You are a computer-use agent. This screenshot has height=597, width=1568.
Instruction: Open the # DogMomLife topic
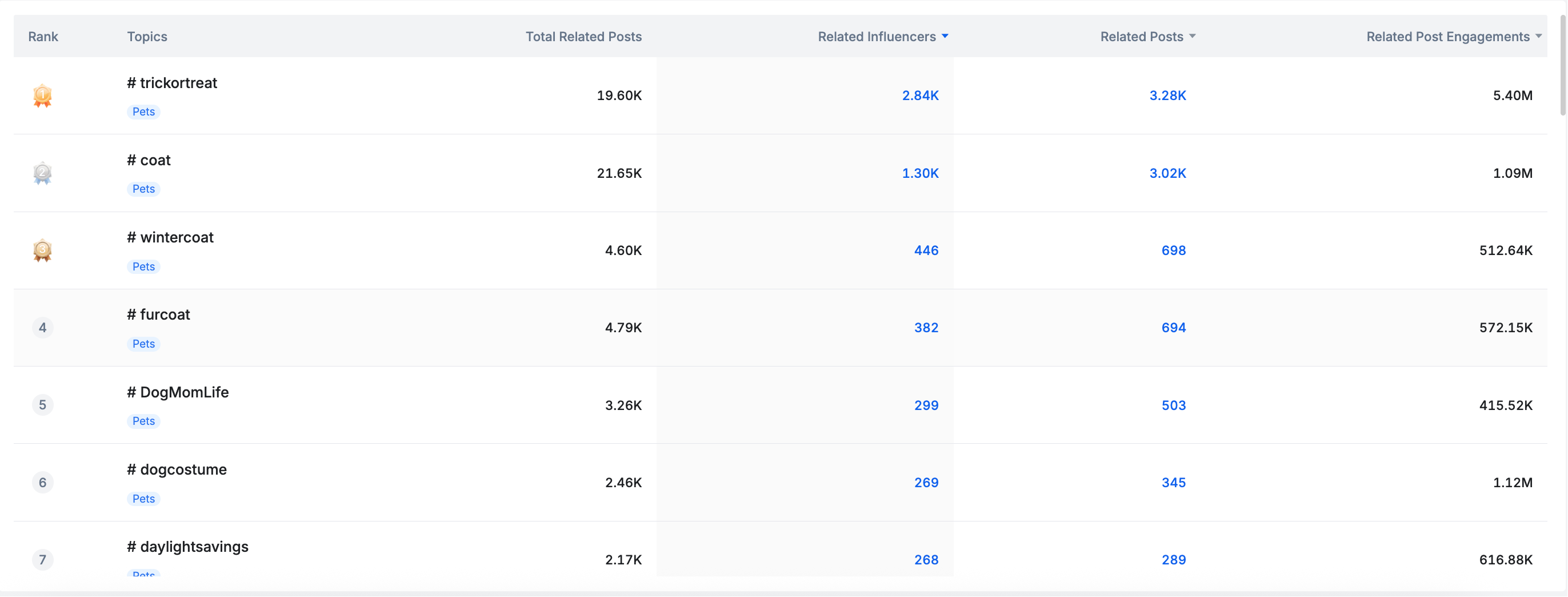pyautogui.click(x=178, y=392)
